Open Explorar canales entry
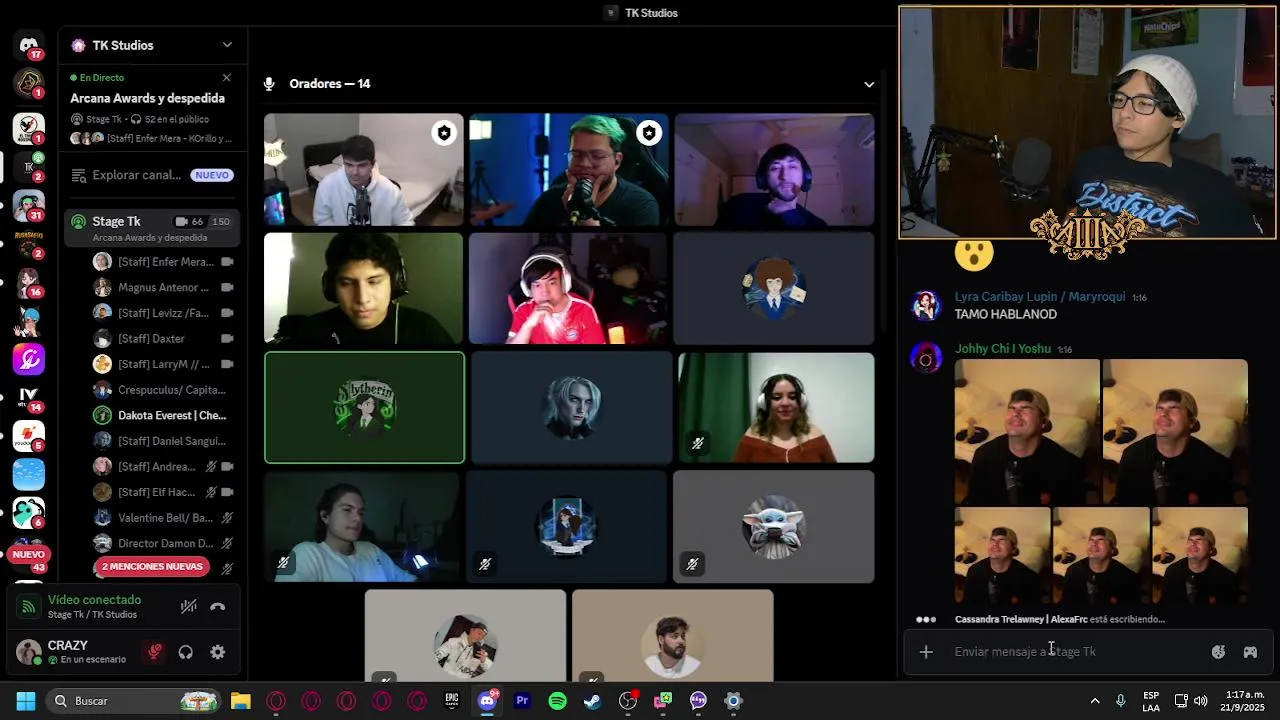 point(152,175)
